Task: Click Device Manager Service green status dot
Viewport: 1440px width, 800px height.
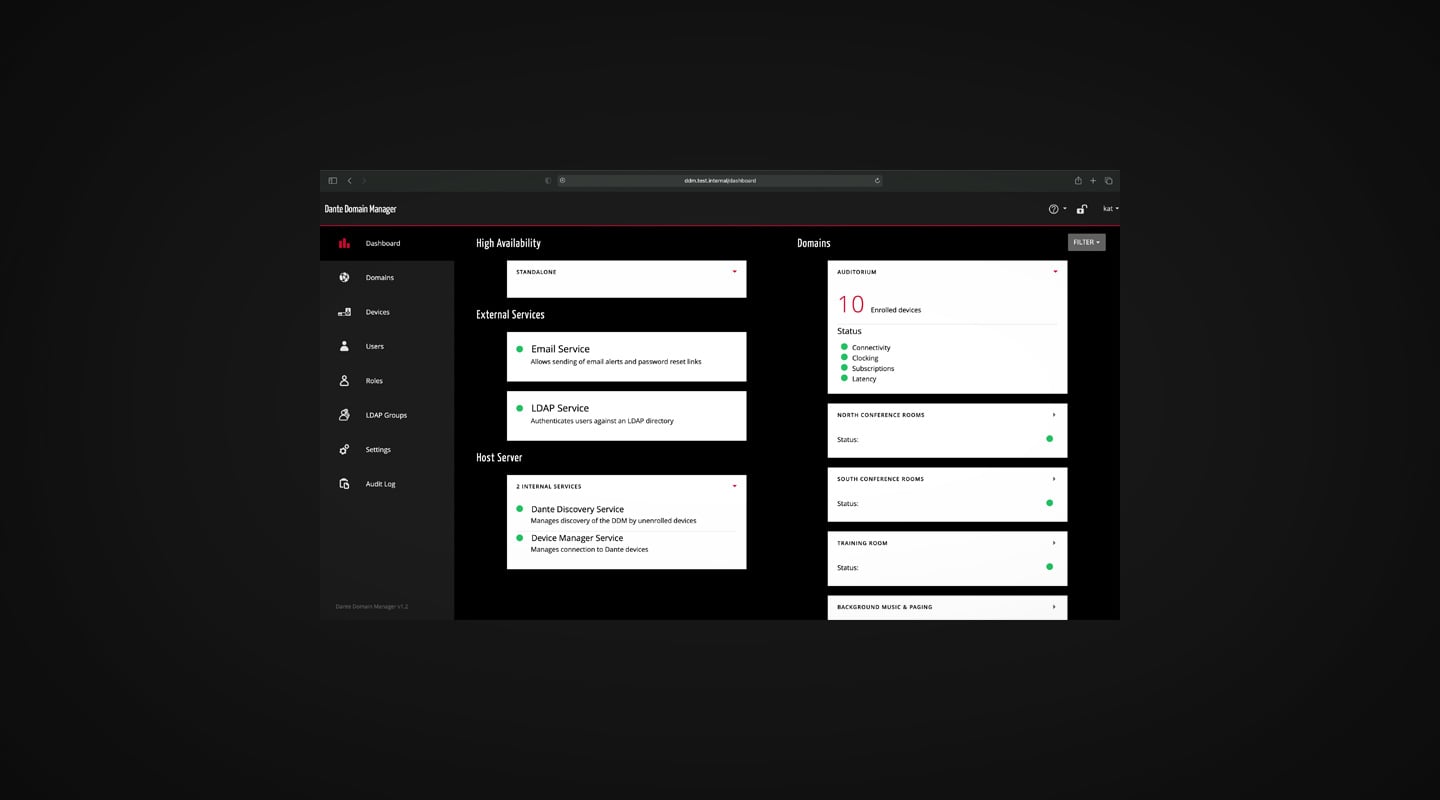Action: [520, 538]
